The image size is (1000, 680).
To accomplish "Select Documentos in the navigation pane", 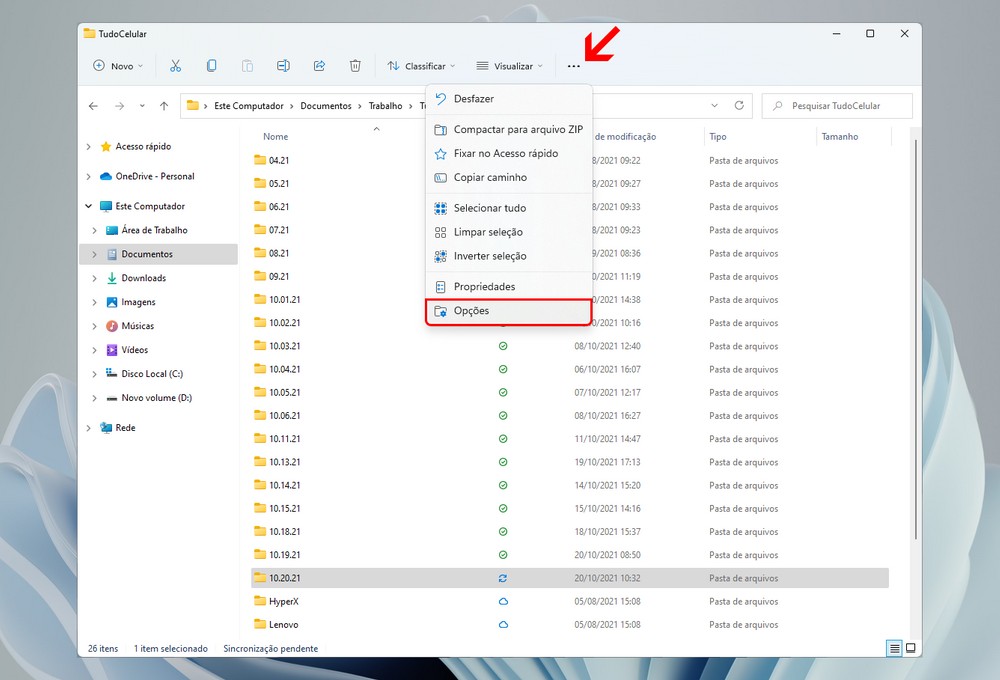I will pos(158,254).
